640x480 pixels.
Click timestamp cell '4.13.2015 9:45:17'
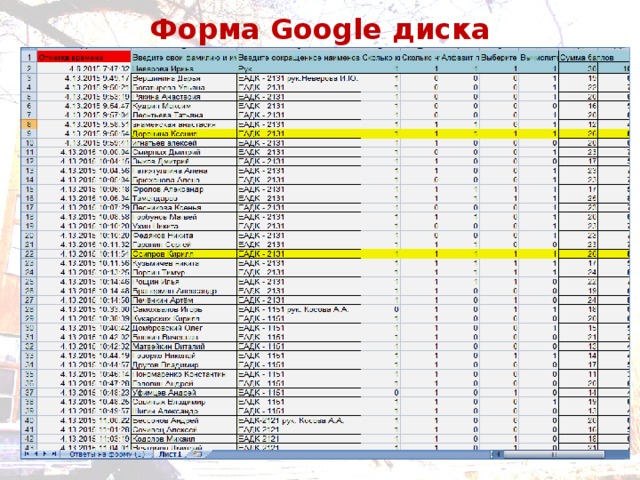click(x=84, y=78)
